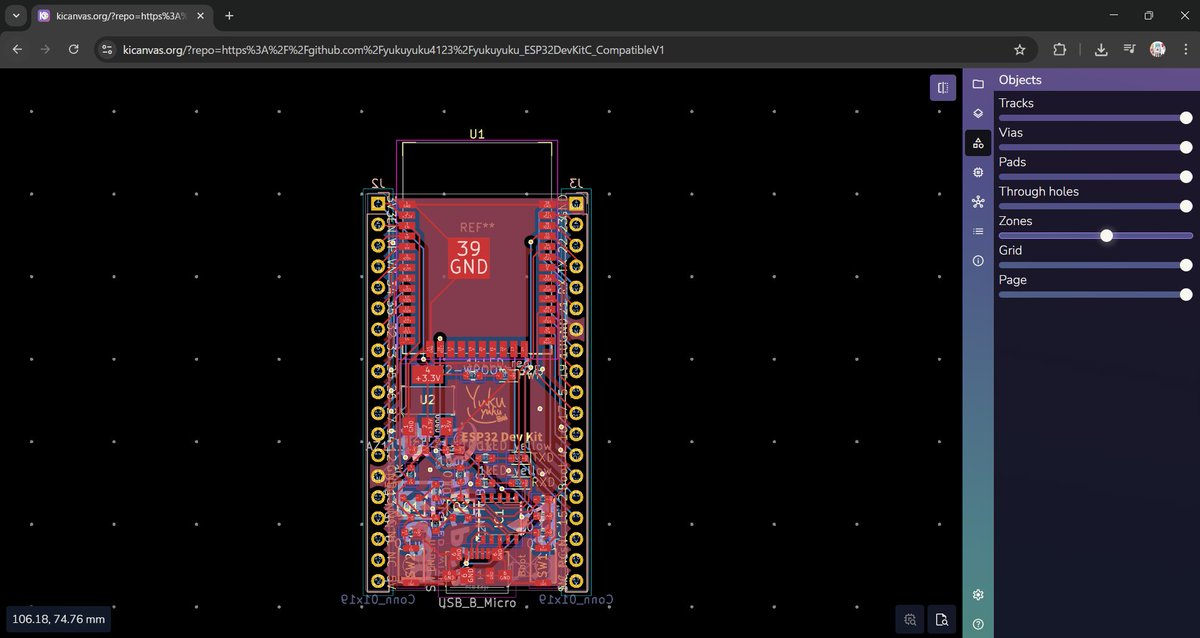Open the Nets panel hub icon

[978, 202]
